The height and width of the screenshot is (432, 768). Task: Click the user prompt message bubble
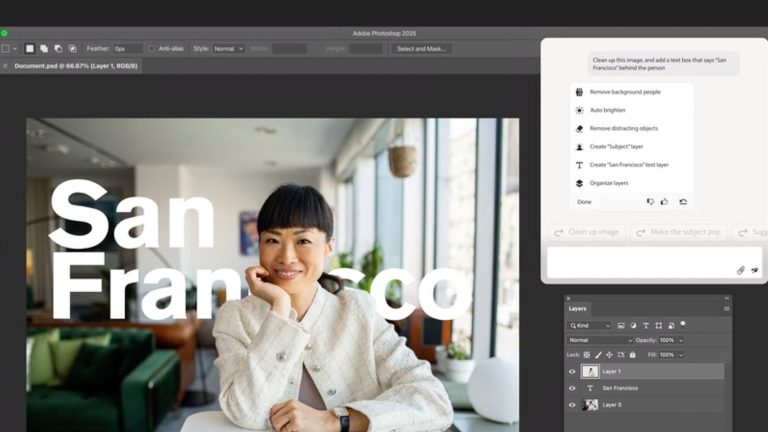coord(663,64)
